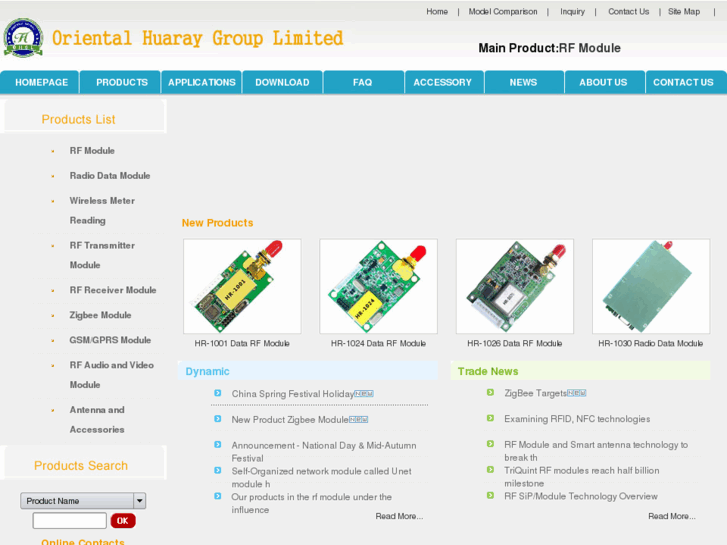727x545 pixels.
Task: Open the HR-1026 Data RF Module thumbnail
Action: pos(515,286)
